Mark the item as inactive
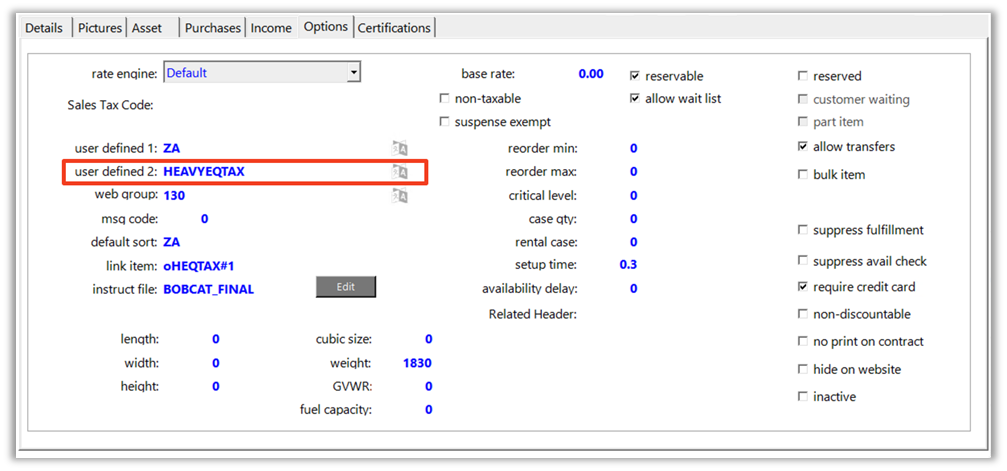 coord(802,397)
